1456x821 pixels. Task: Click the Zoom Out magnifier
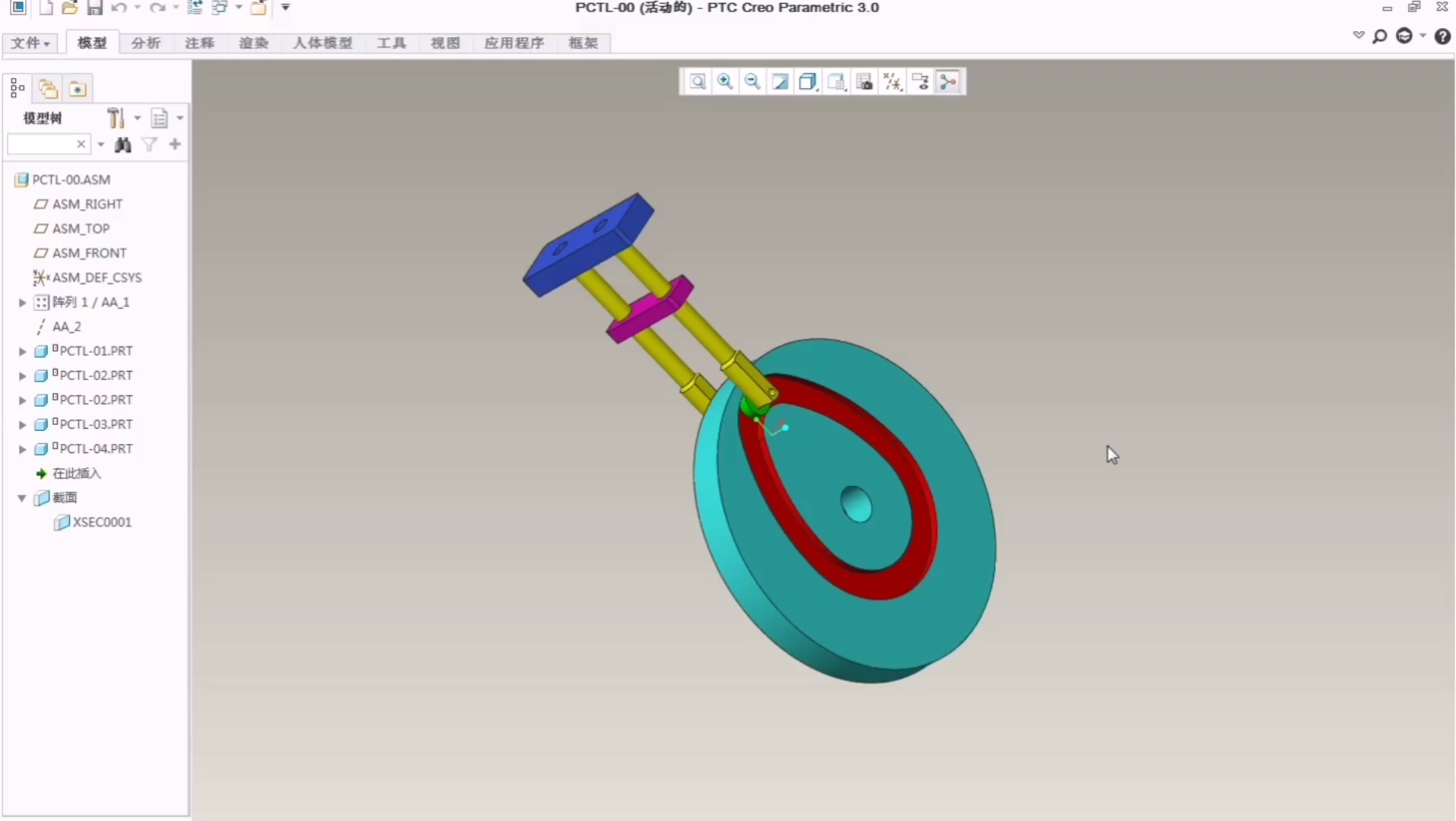(752, 82)
